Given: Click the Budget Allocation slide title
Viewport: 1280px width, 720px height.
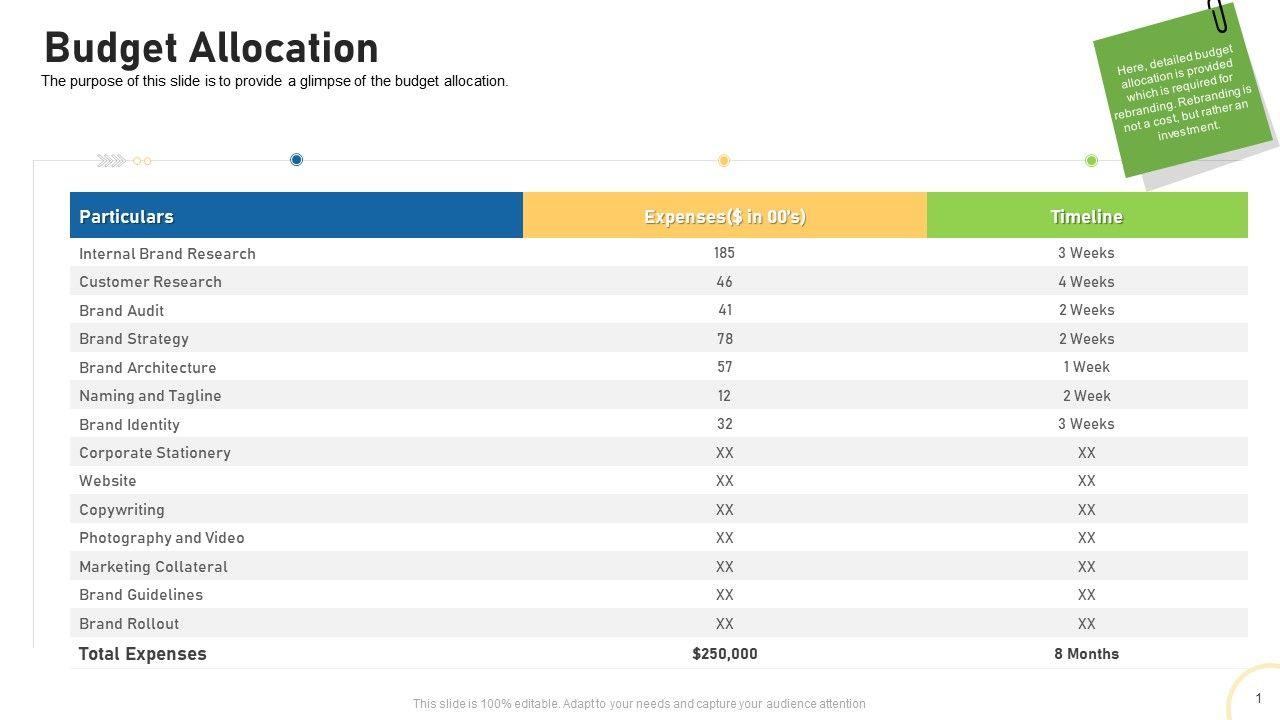Looking at the screenshot, I should pyautogui.click(x=212, y=48).
